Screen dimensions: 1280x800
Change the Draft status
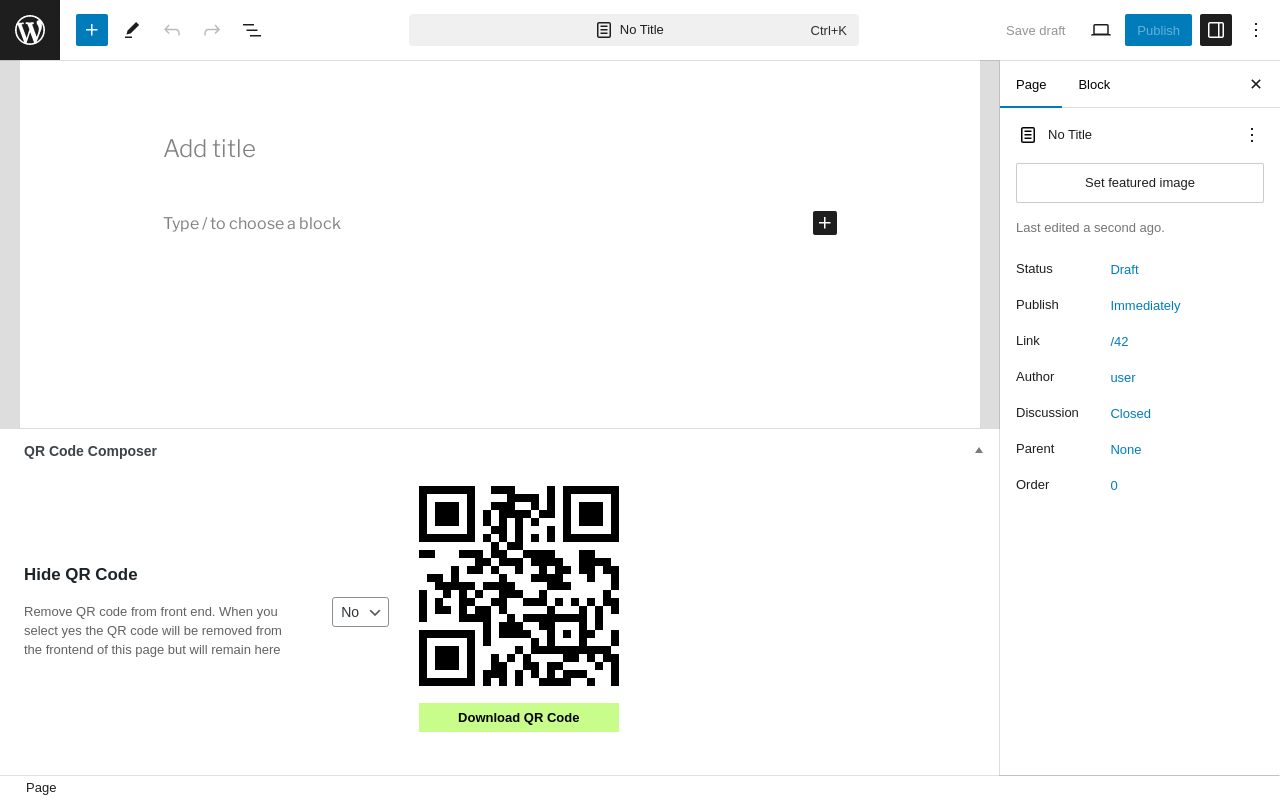pyautogui.click(x=1124, y=269)
